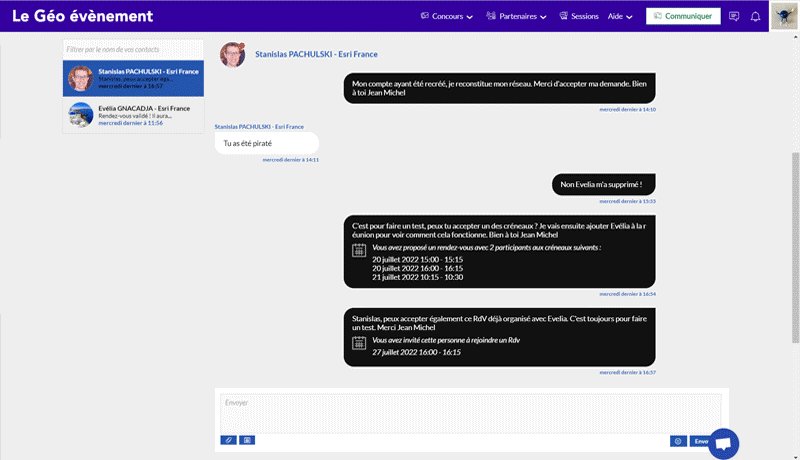This screenshot has width=800, height=460.
Task: Open Stanislas PACHULSKI profile link in chat header
Action: (x=316, y=54)
